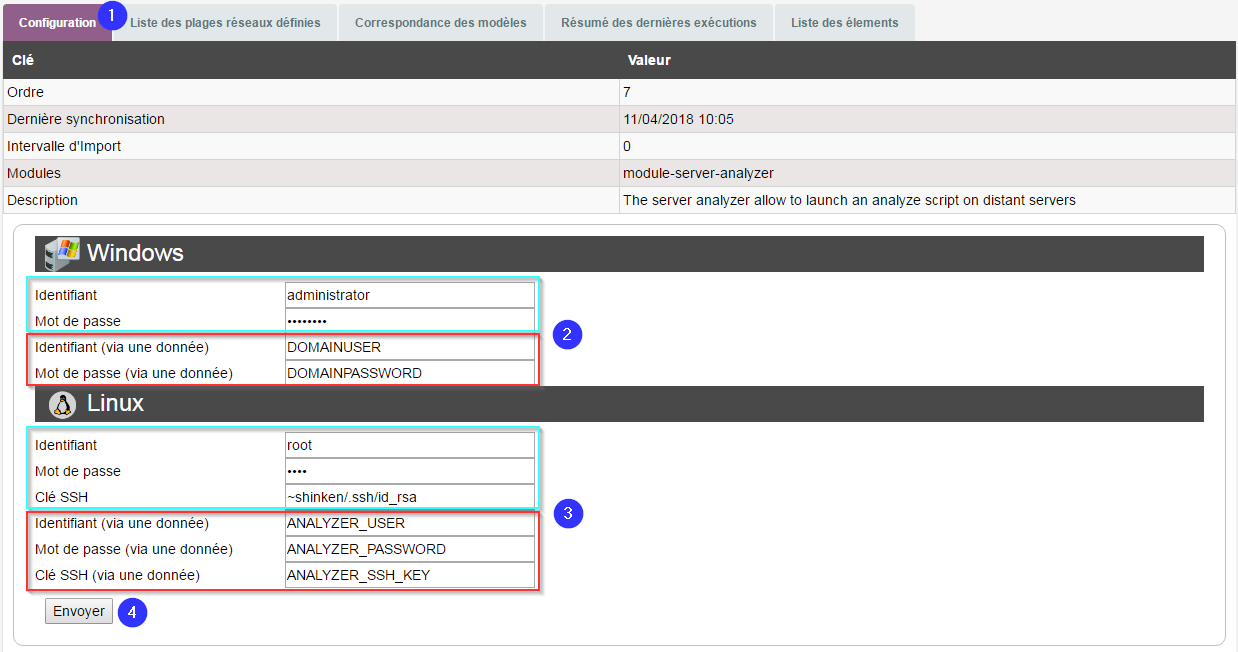Click the blue number 3 marker
This screenshot has height=652, width=1238.
568,514
